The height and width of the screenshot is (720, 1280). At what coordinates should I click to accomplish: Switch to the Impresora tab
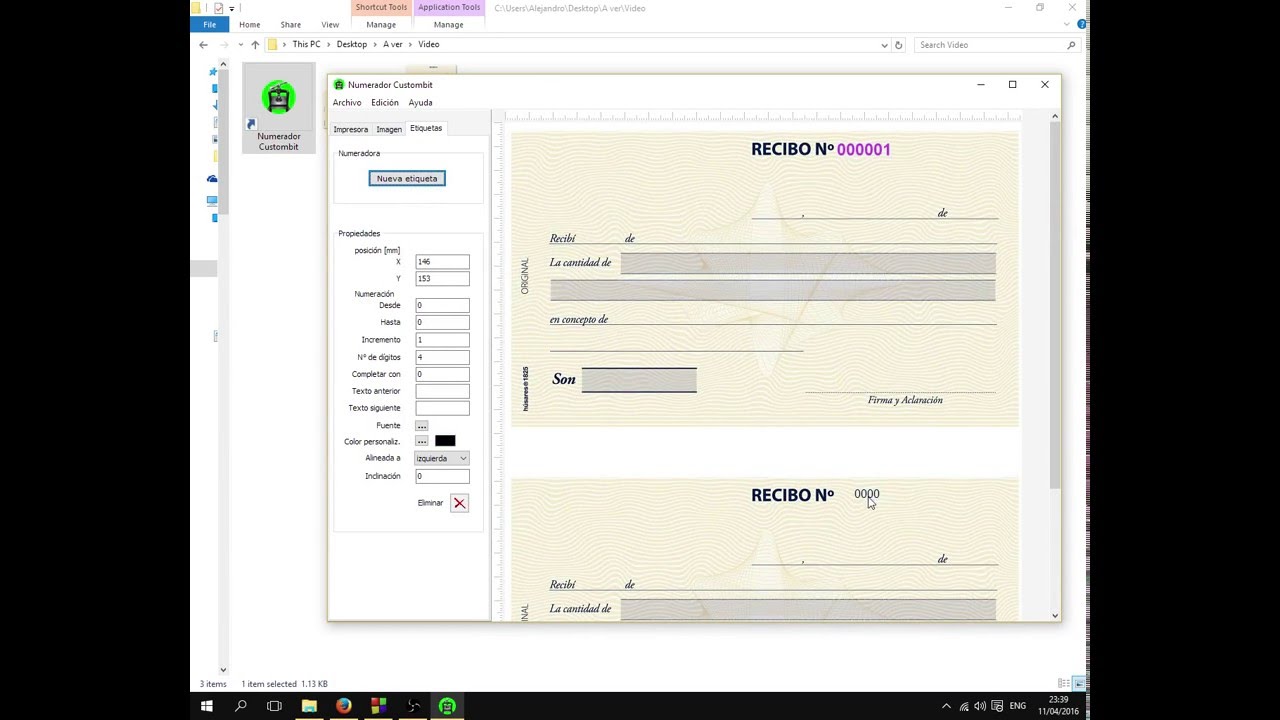pyautogui.click(x=350, y=129)
